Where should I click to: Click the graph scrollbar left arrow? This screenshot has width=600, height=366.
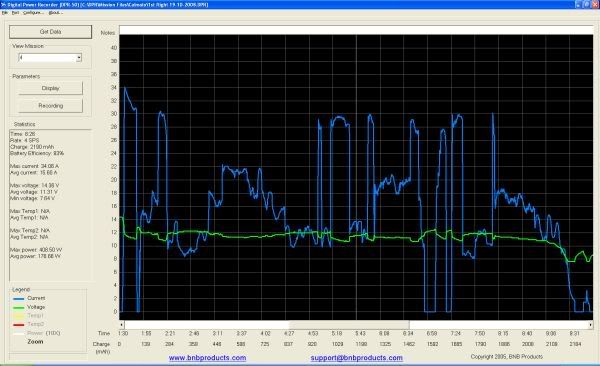pyautogui.click(x=122, y=325)
